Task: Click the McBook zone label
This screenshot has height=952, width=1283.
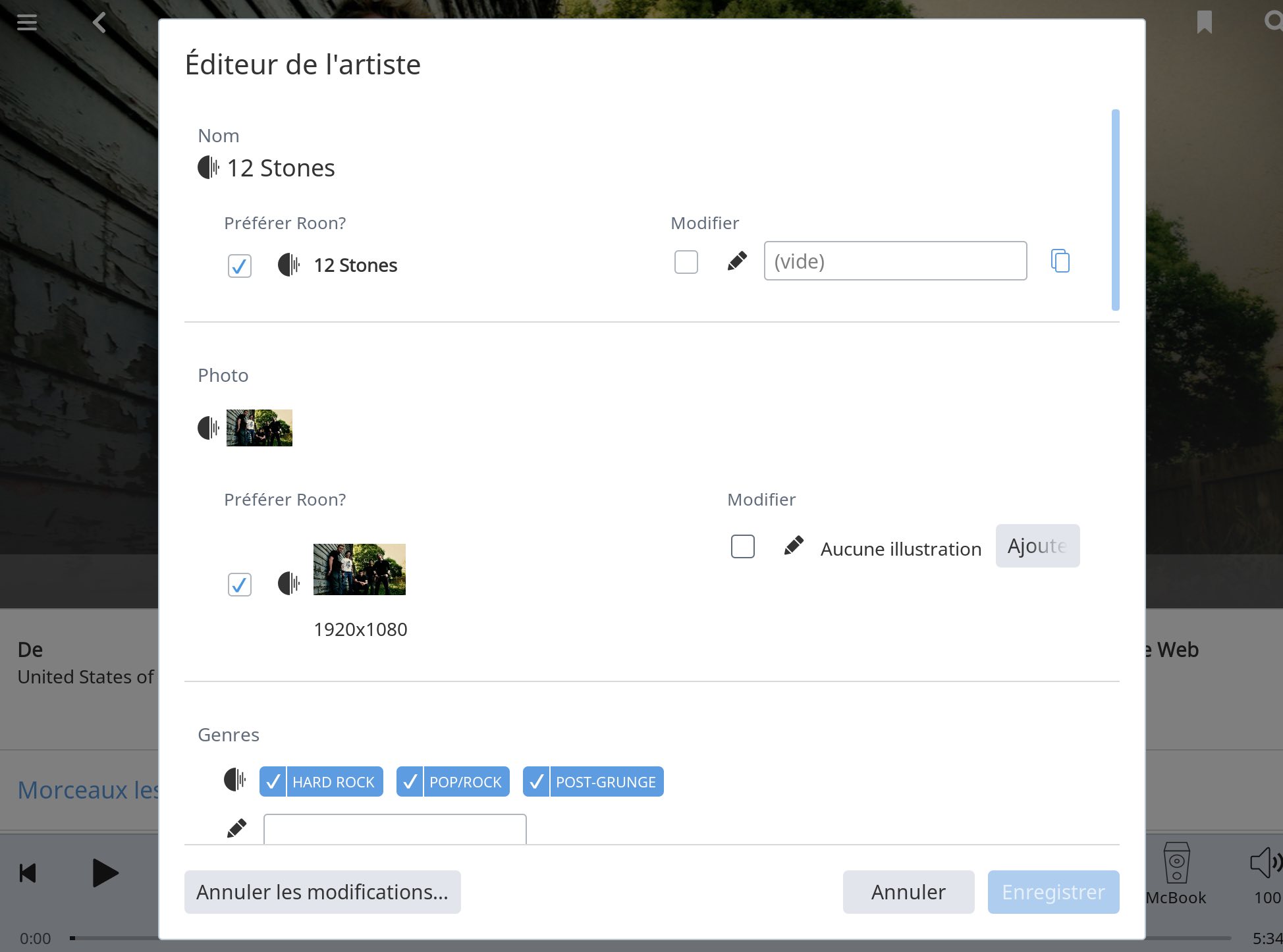Action: click(x=1176, y=898)
